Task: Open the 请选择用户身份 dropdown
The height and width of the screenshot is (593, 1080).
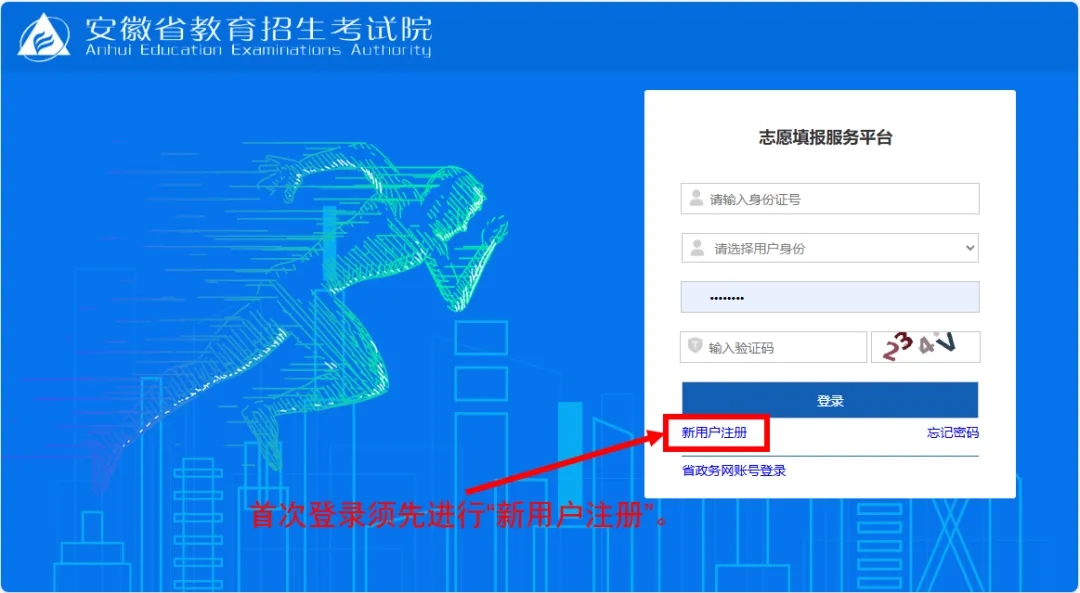Action: tap(830, 248)
